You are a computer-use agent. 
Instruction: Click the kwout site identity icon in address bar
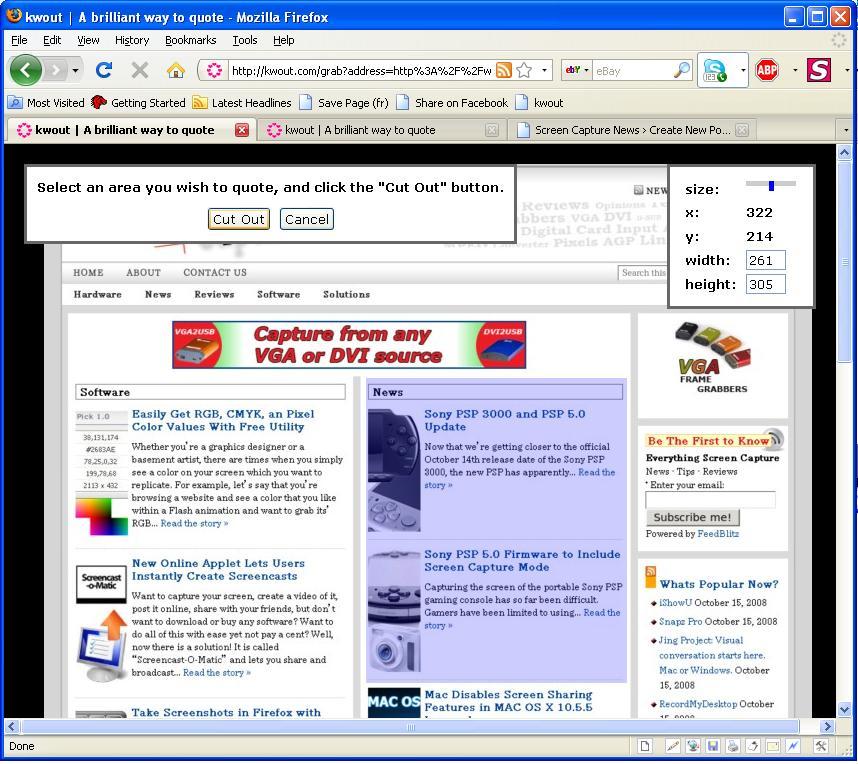(x=214, y=70)
